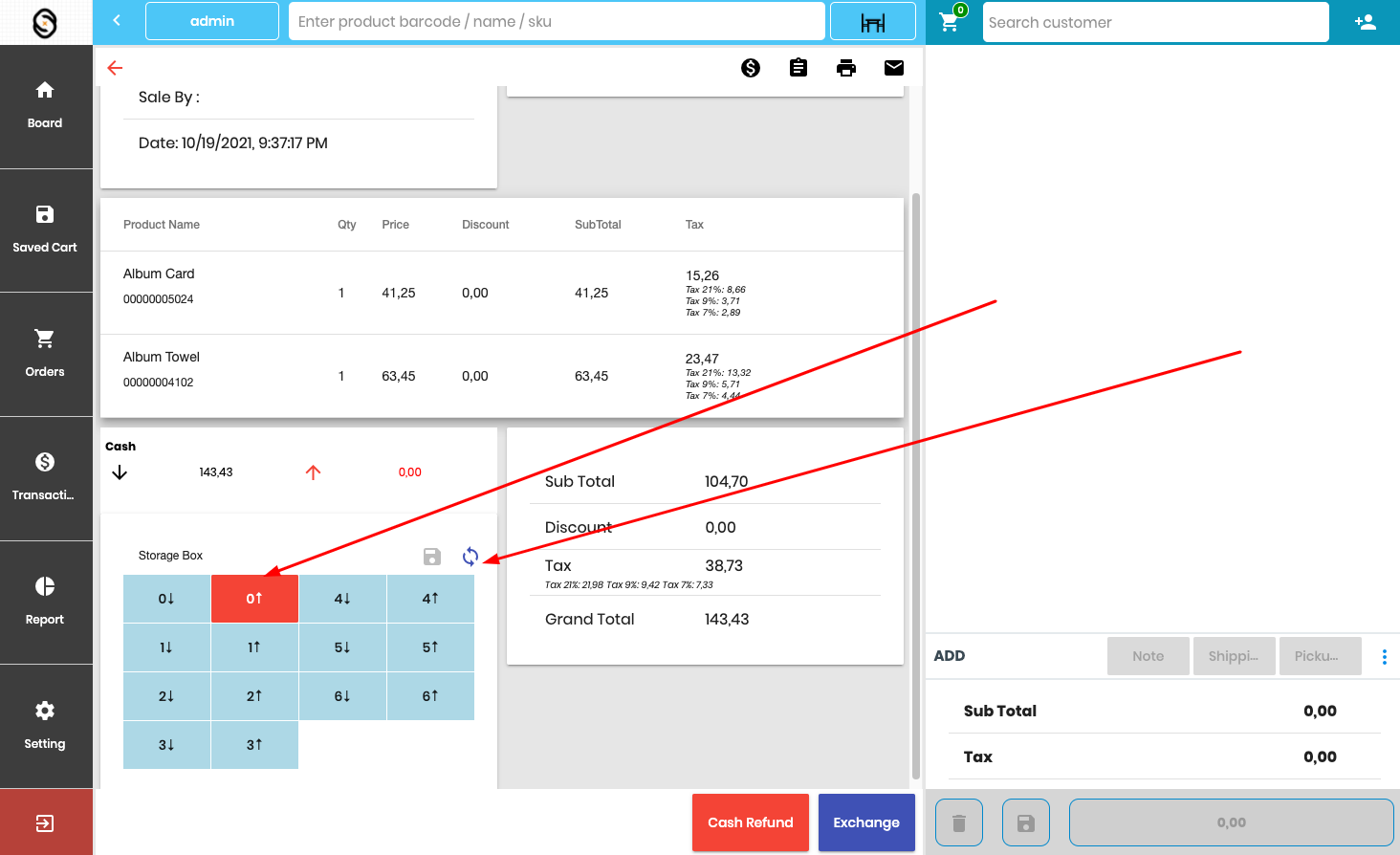Deselect the highlighted 0↑ storage box cell
This screenshot has height=855, width=1400.
click(x=254, y=599)
